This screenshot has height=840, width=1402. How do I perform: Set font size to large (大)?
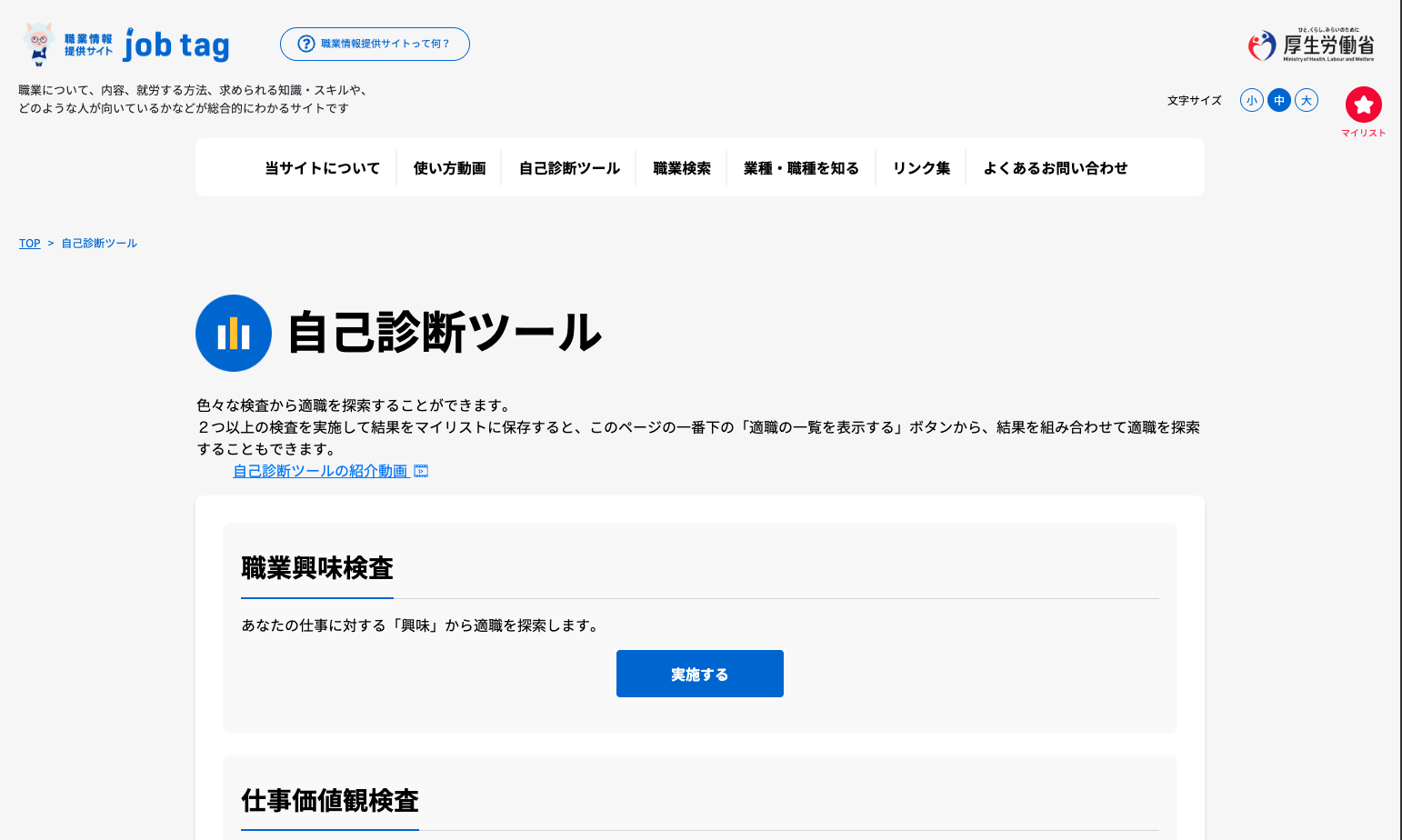point(1307,101)
